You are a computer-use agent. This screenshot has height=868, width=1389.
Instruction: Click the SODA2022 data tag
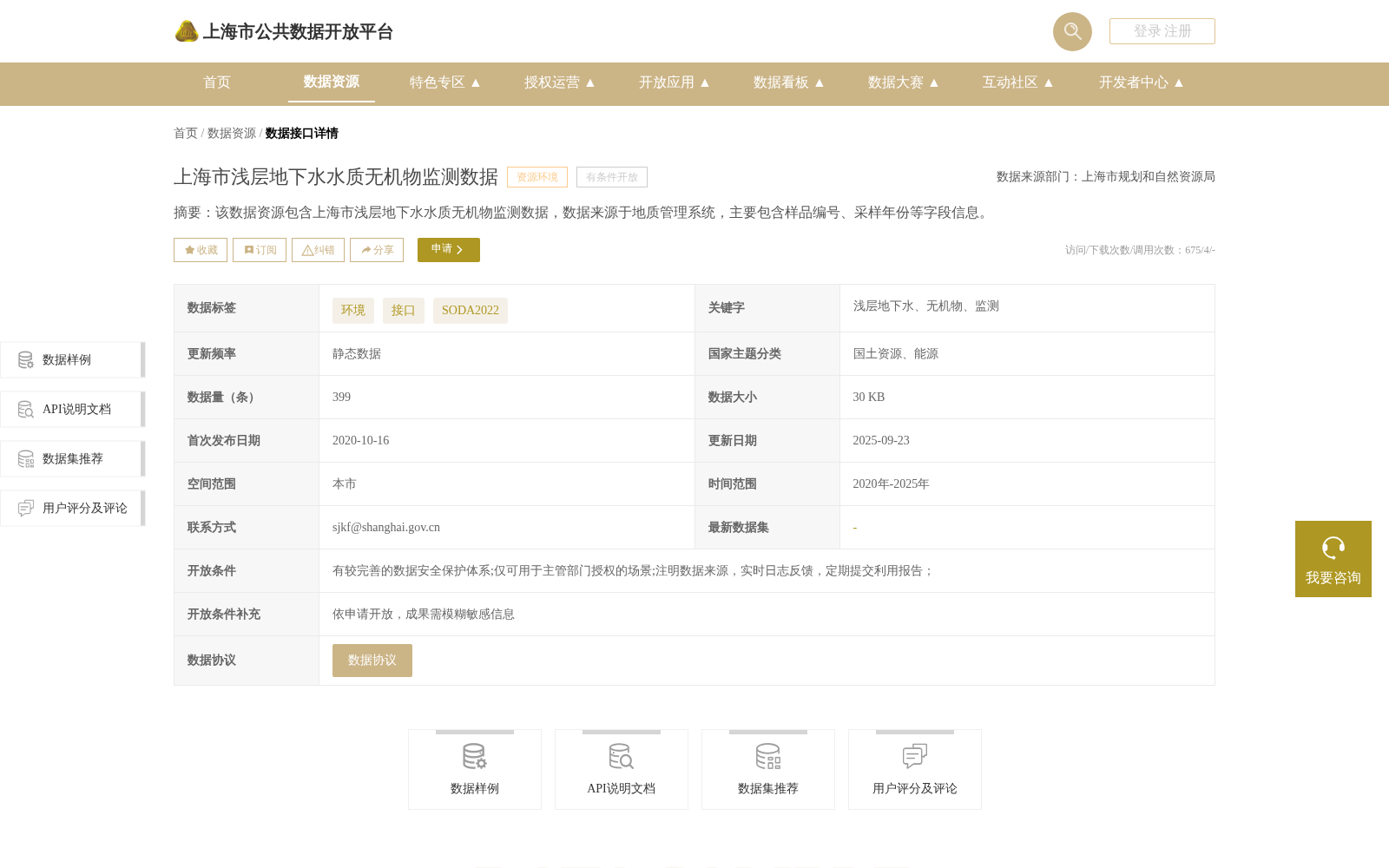click(471, 311)
